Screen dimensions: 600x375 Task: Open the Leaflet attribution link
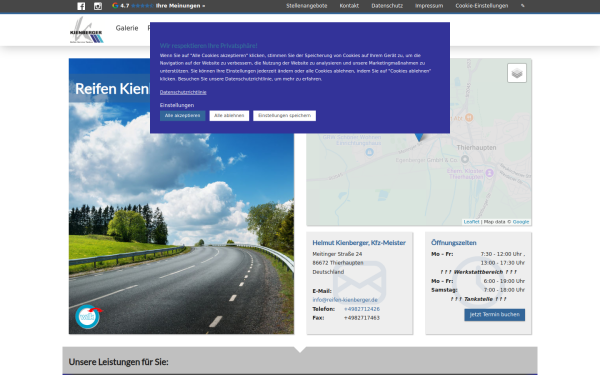(471, 222)
